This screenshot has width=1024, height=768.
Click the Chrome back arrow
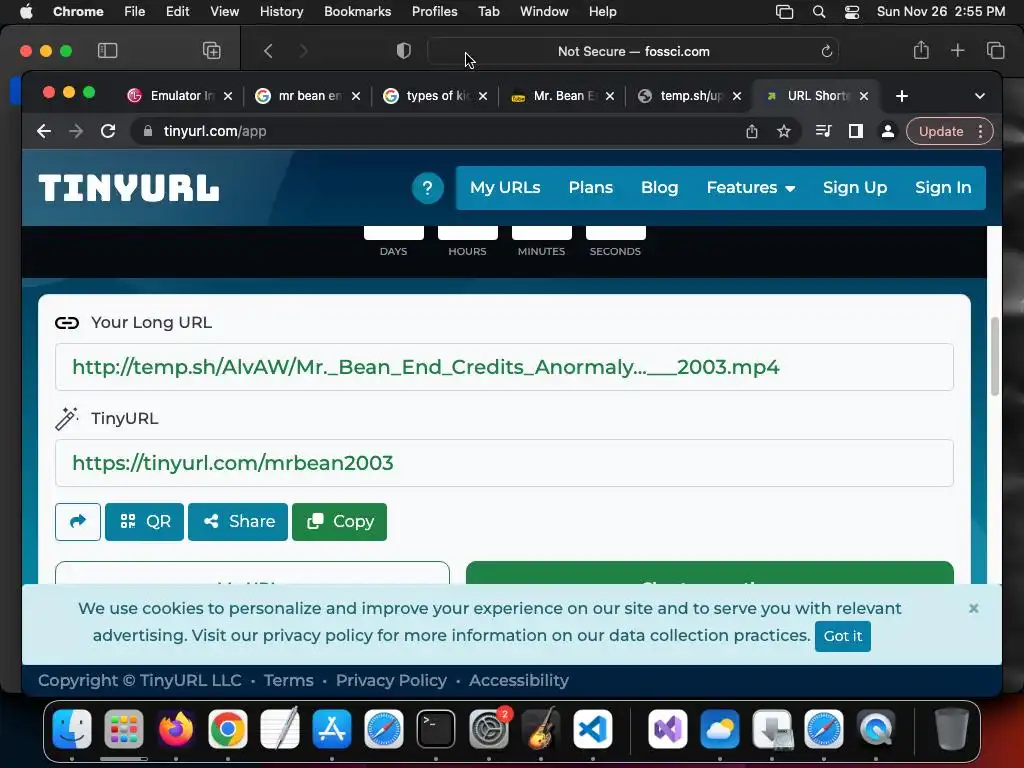click(44, 131)
